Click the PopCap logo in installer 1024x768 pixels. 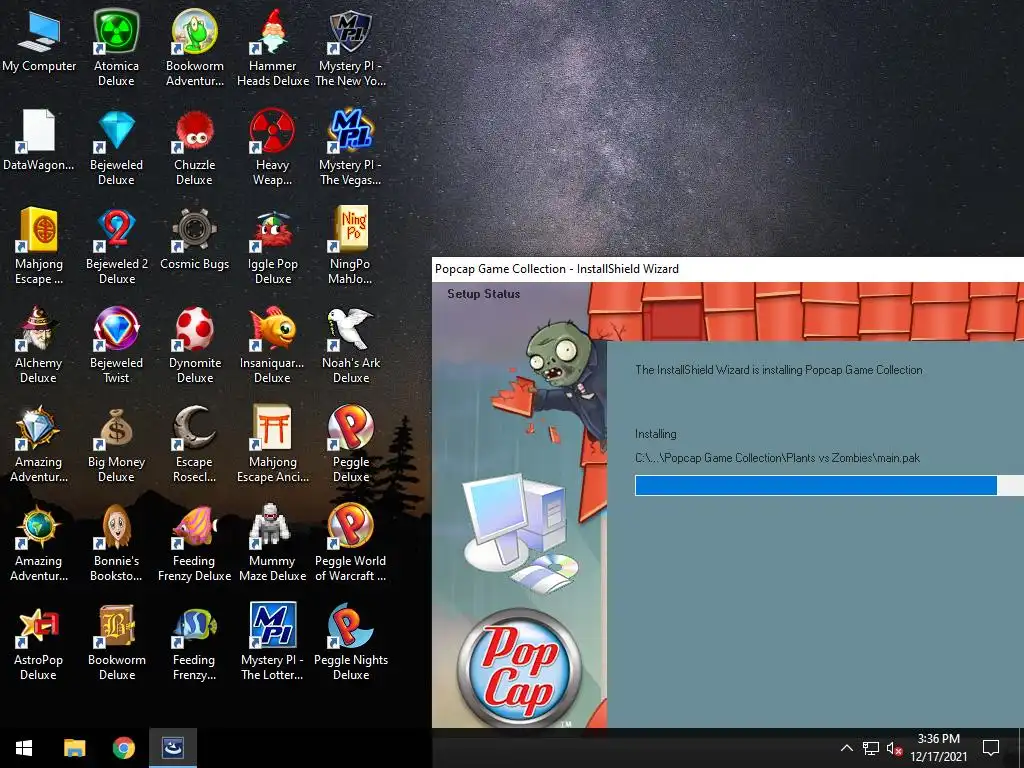click(519, 668)
